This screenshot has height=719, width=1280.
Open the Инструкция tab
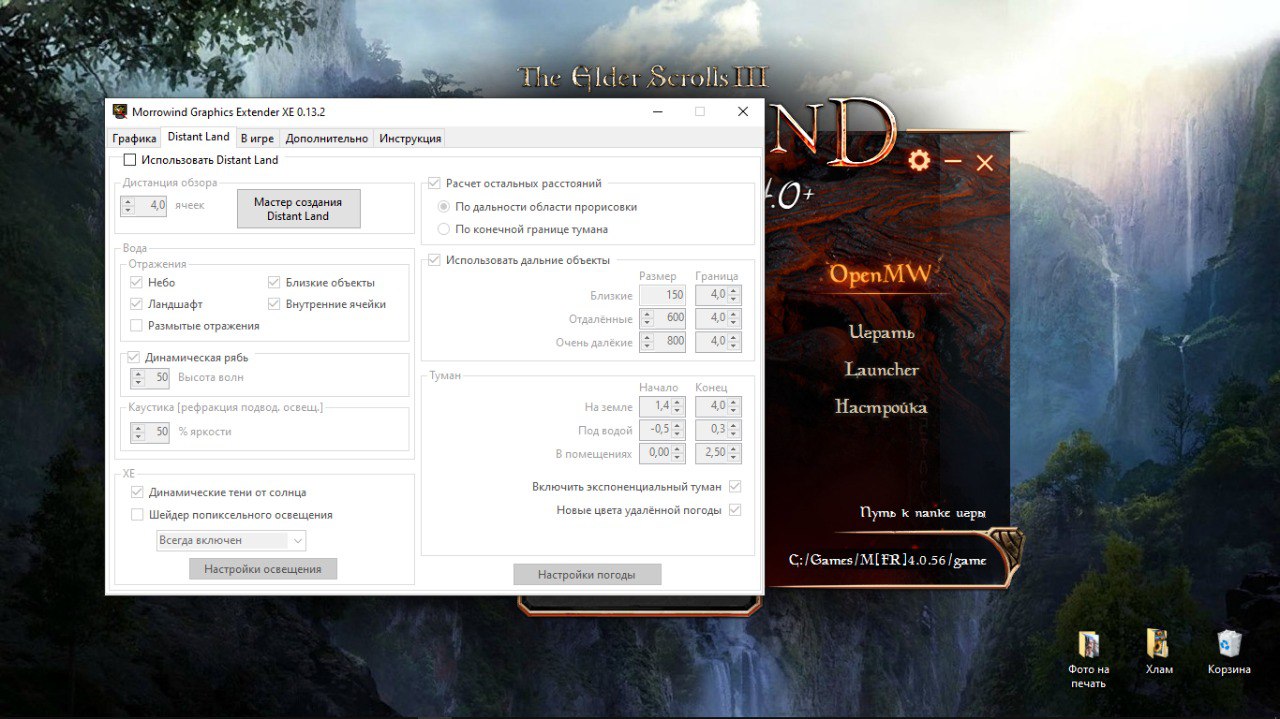tap(410, 138)
